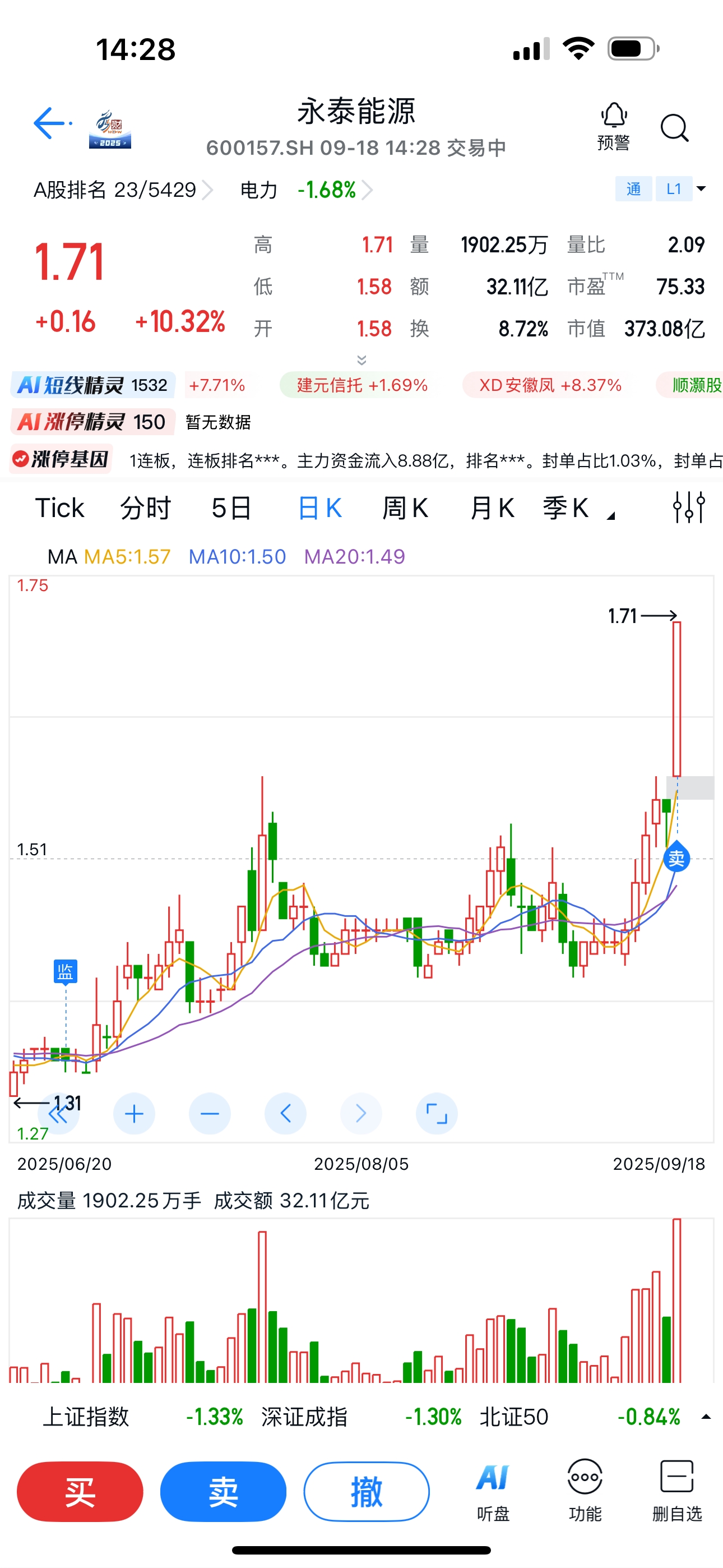Zoom out chart with minus button
Image resolution: width=723 pixels, height=1568 pixels.
pyautogui.click(x=210, y=1114)
